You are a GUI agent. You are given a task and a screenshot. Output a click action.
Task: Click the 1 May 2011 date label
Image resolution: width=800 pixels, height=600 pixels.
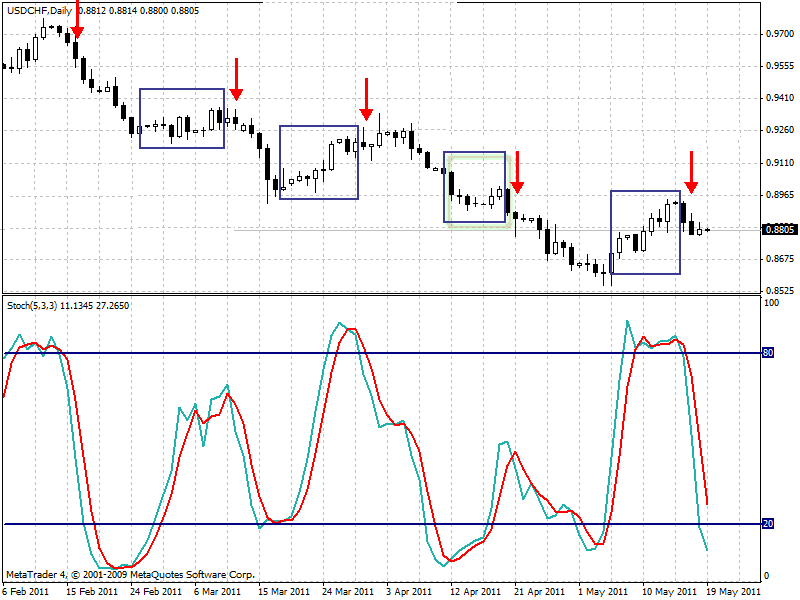click(604, 592)
